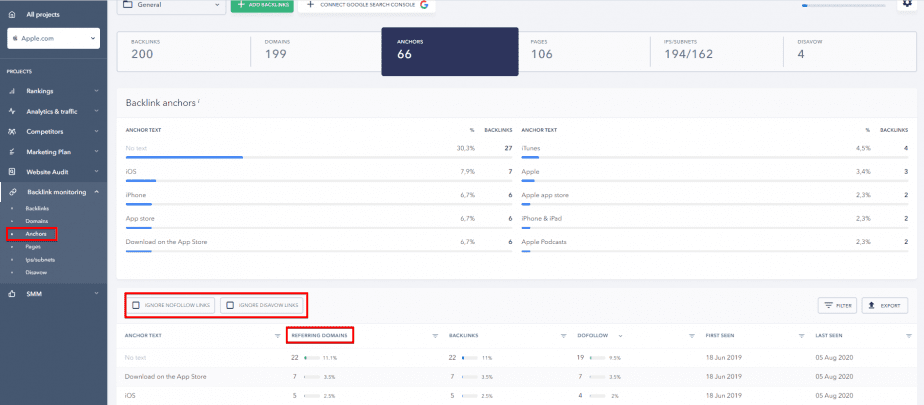Click the Backlink anchors info icon
The height and width of the screenshot is (405, 924).
point(199,101)
